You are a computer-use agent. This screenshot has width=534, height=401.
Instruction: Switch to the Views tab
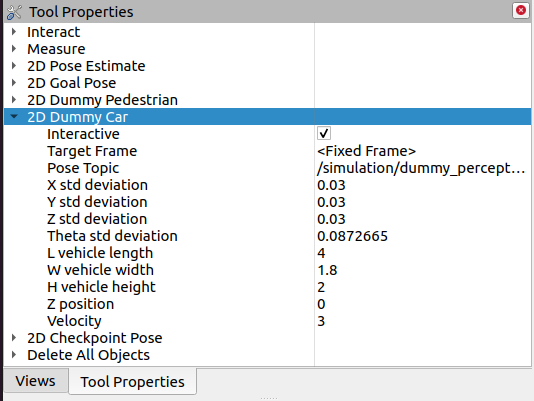(x=35, y=381)
